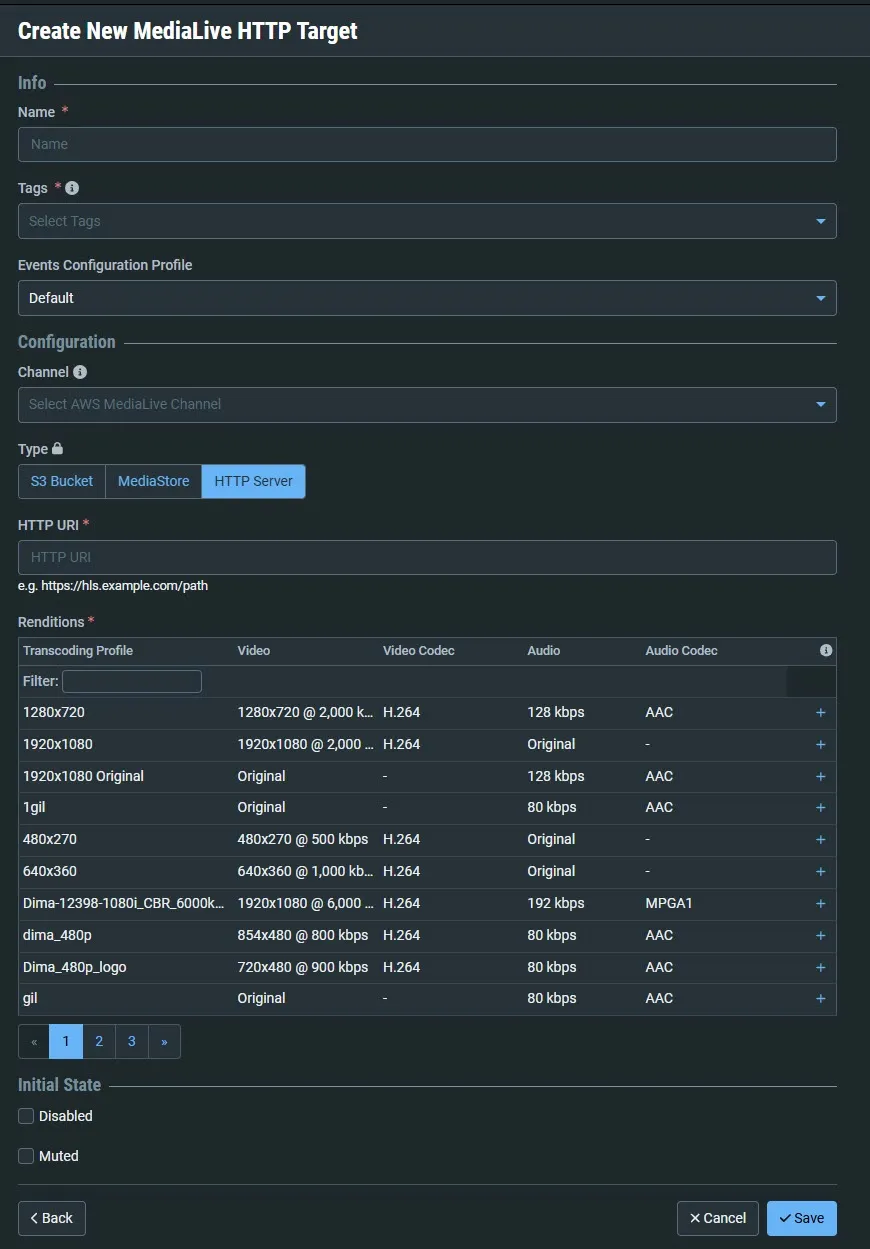870x1249 pixels.
Task: Click the 192 kbps audio cell
Action: pos(556,904)
